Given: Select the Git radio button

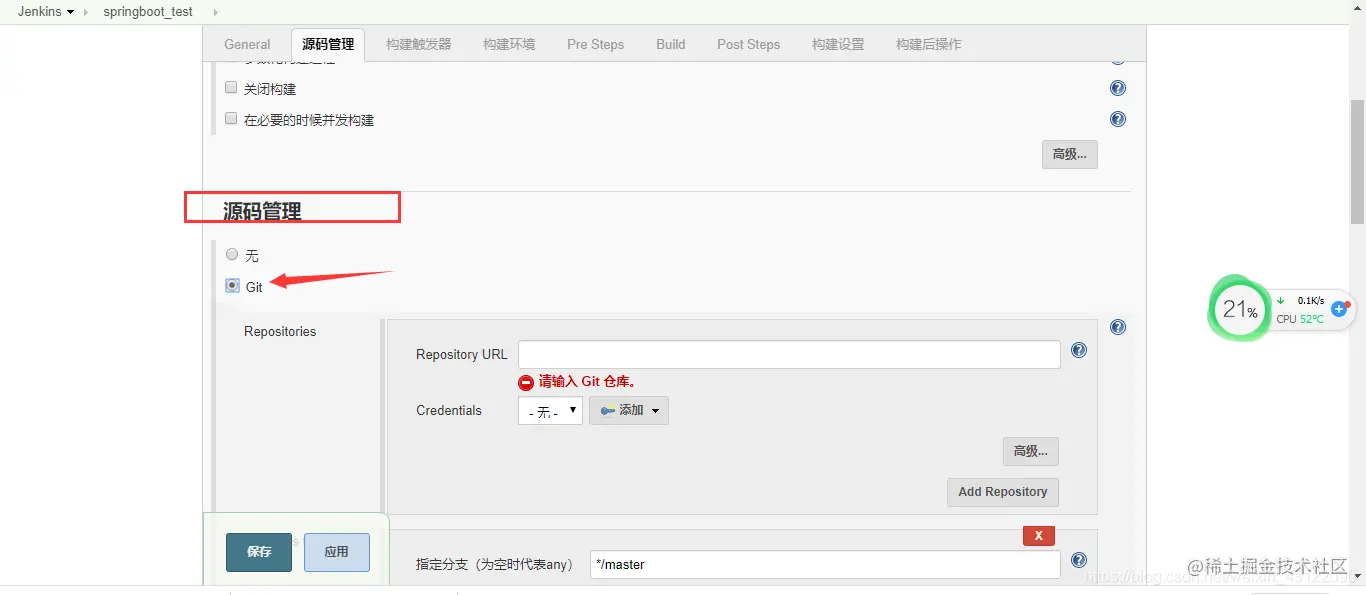Looking at the screenshot, I should coord(232,286).
